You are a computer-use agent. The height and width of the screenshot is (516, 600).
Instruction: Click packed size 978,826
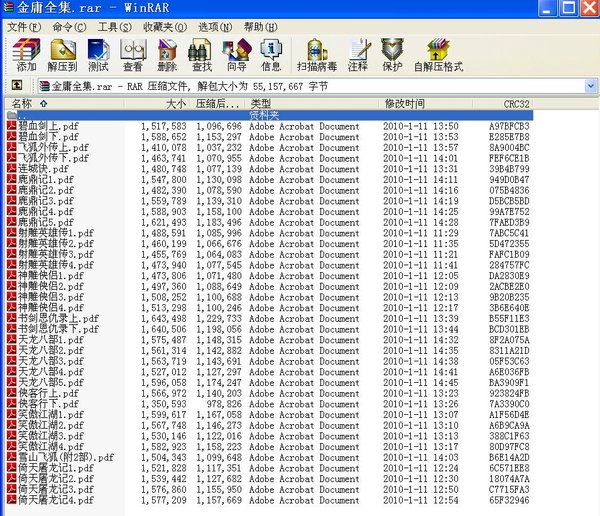224,404
